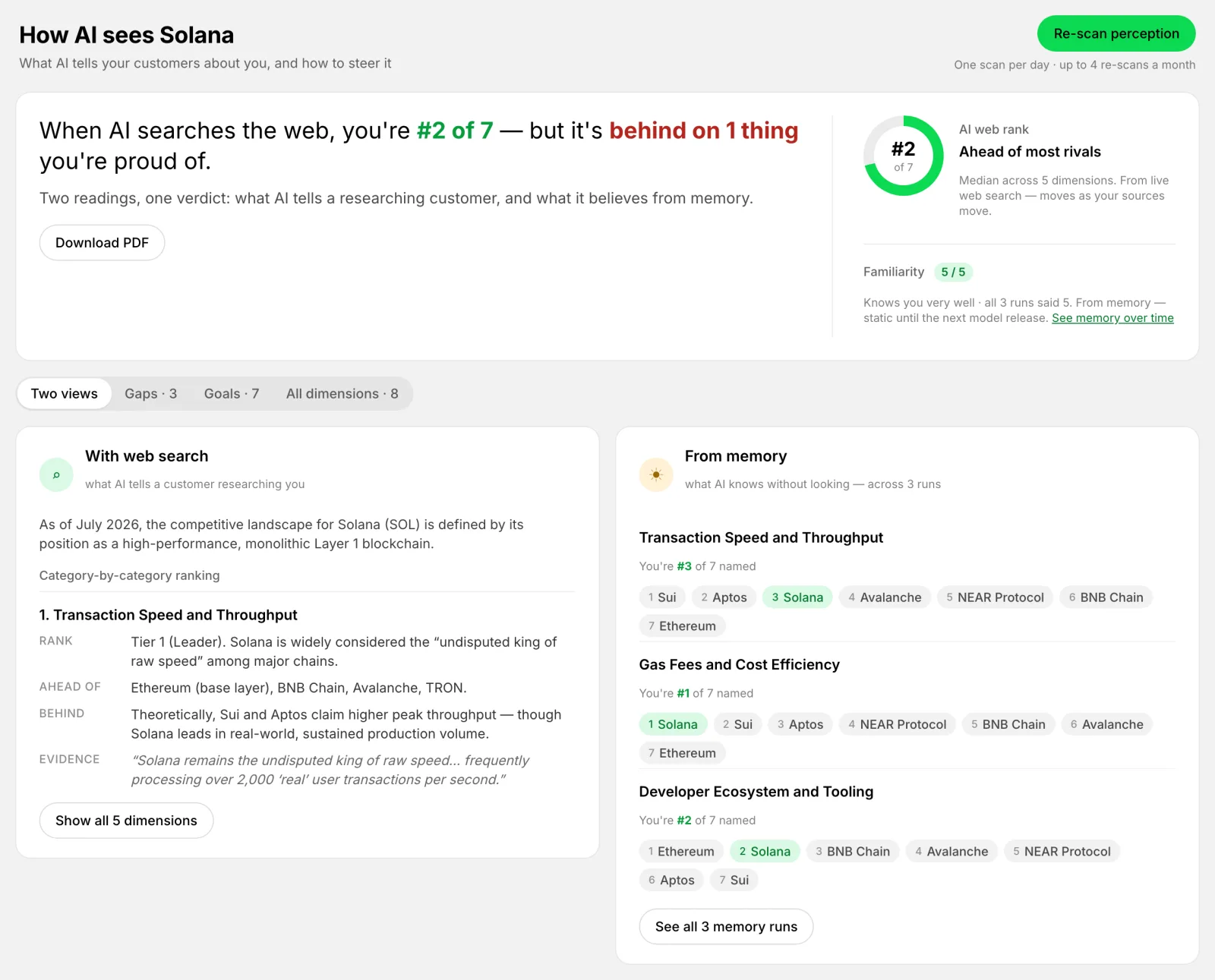Download the PDF report
The width and height of the screenshot is (1215, 980).
click(x=102, y=243)
